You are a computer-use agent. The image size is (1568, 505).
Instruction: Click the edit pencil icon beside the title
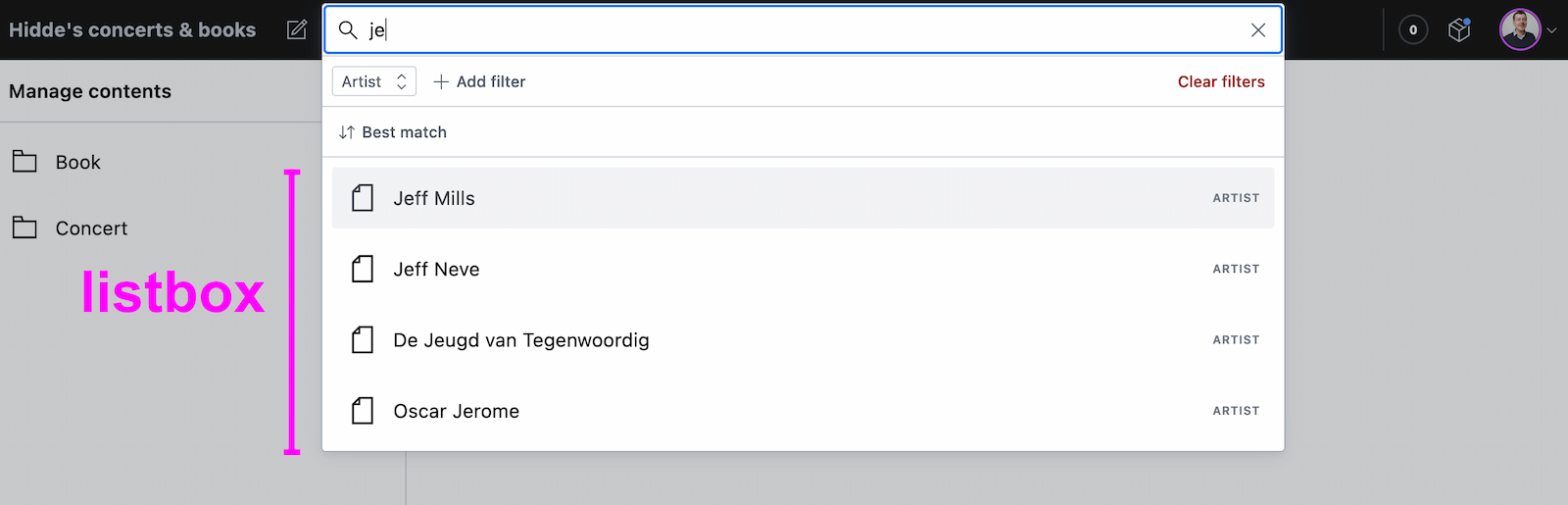pyautogui.click(x=297, y=30)
